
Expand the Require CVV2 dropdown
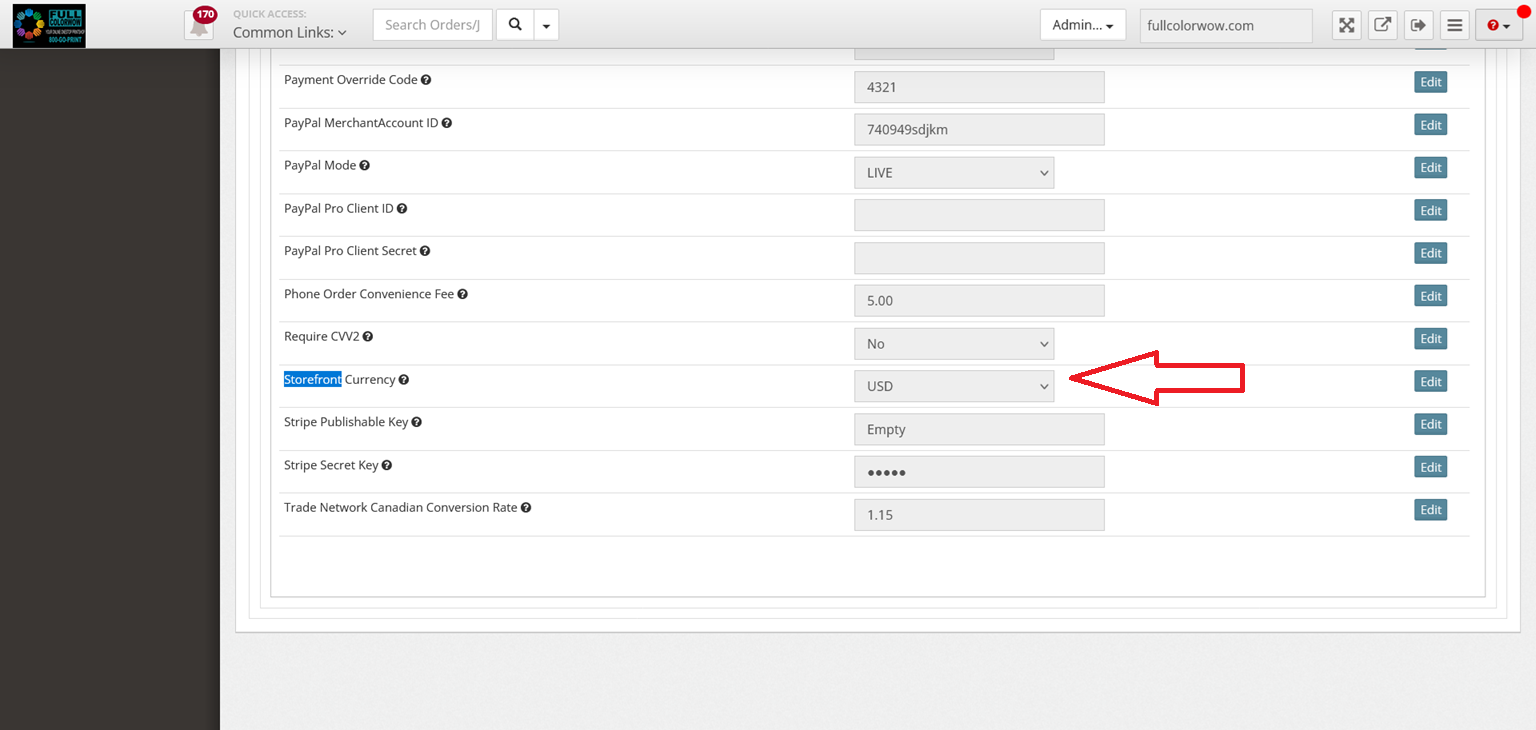point(953,344)
